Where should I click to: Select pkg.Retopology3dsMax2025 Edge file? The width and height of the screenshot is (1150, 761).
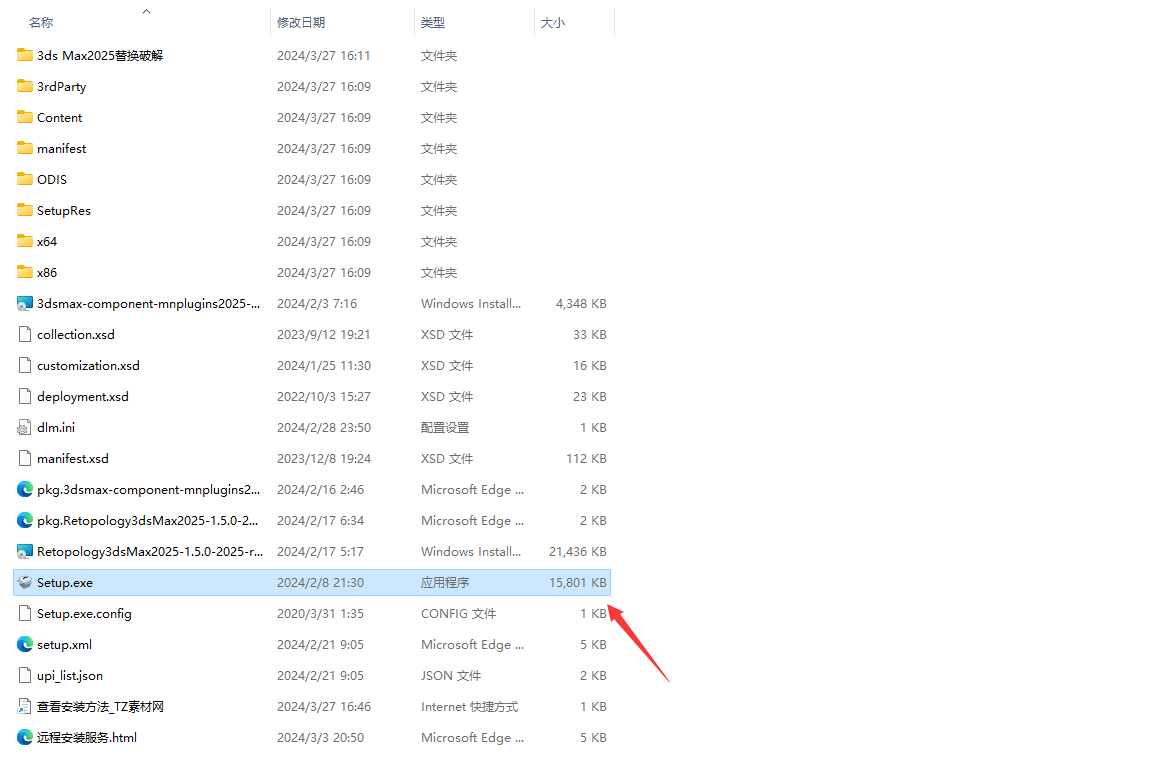point(147,520)
